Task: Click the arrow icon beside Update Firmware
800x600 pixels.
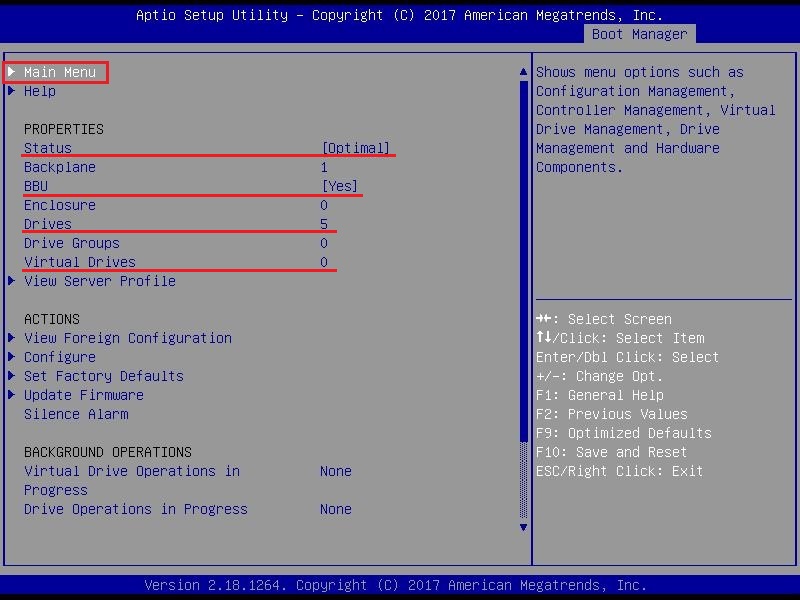Action: coord(12,395)
